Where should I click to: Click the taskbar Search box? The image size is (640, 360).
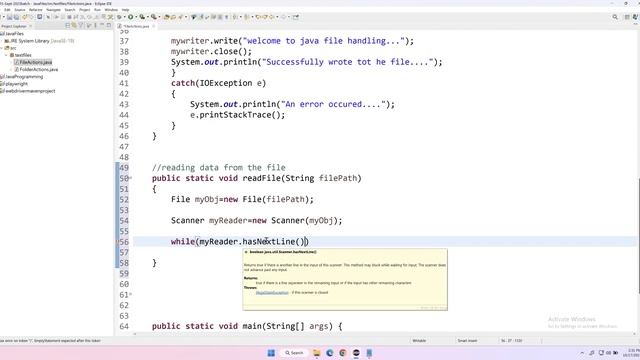294,353
